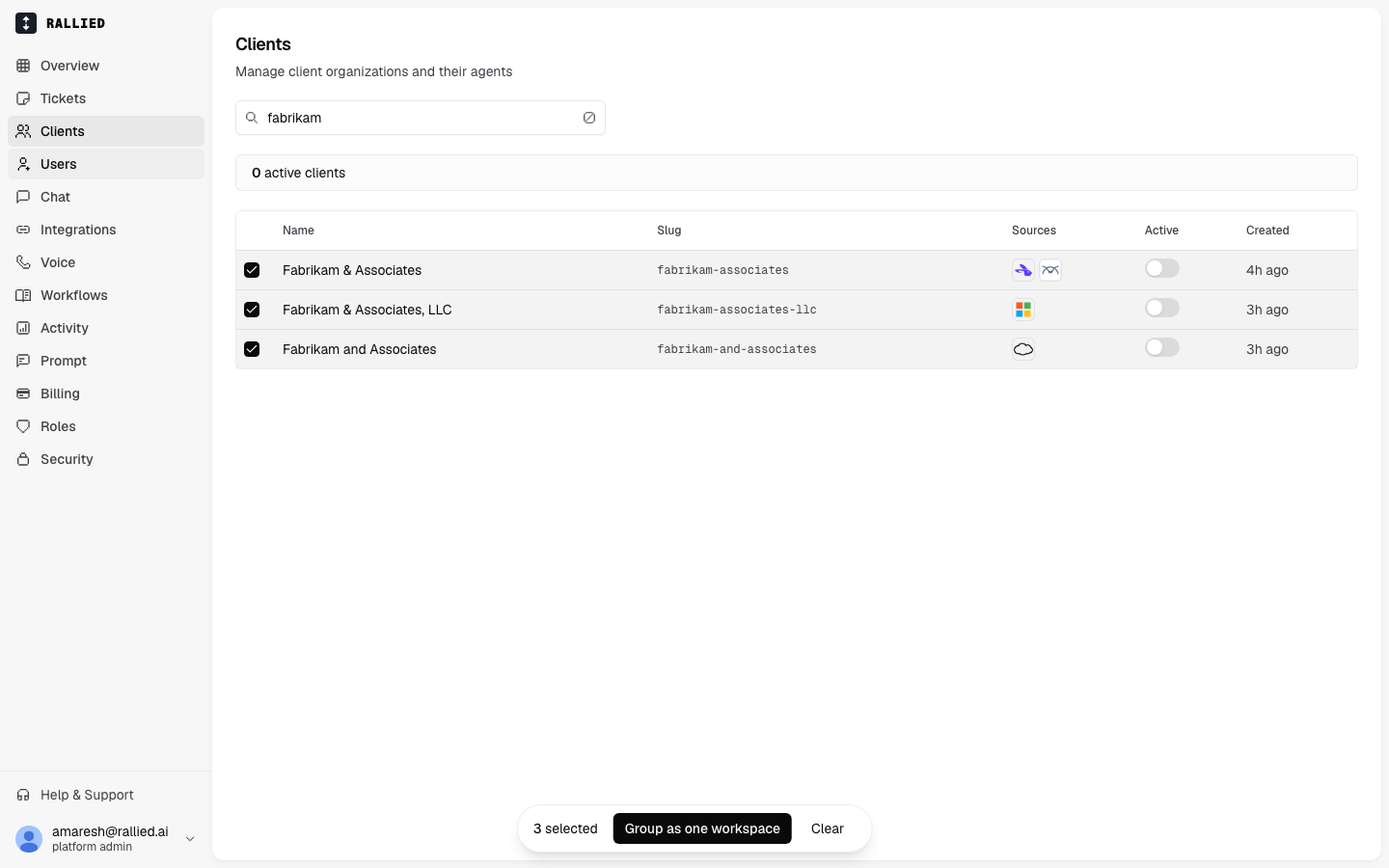This screenshot has height=868, width=1389.
Task: Click the Rallied logo icon
Action: point(26,23)
